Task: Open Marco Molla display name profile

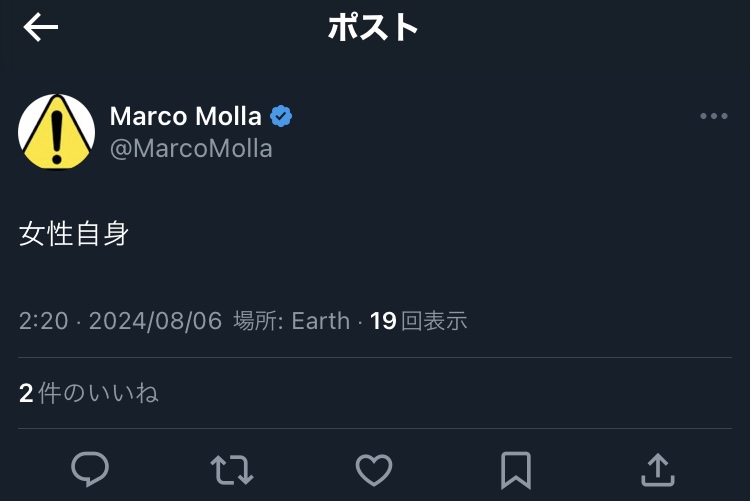Action: [x=185, y=116]
